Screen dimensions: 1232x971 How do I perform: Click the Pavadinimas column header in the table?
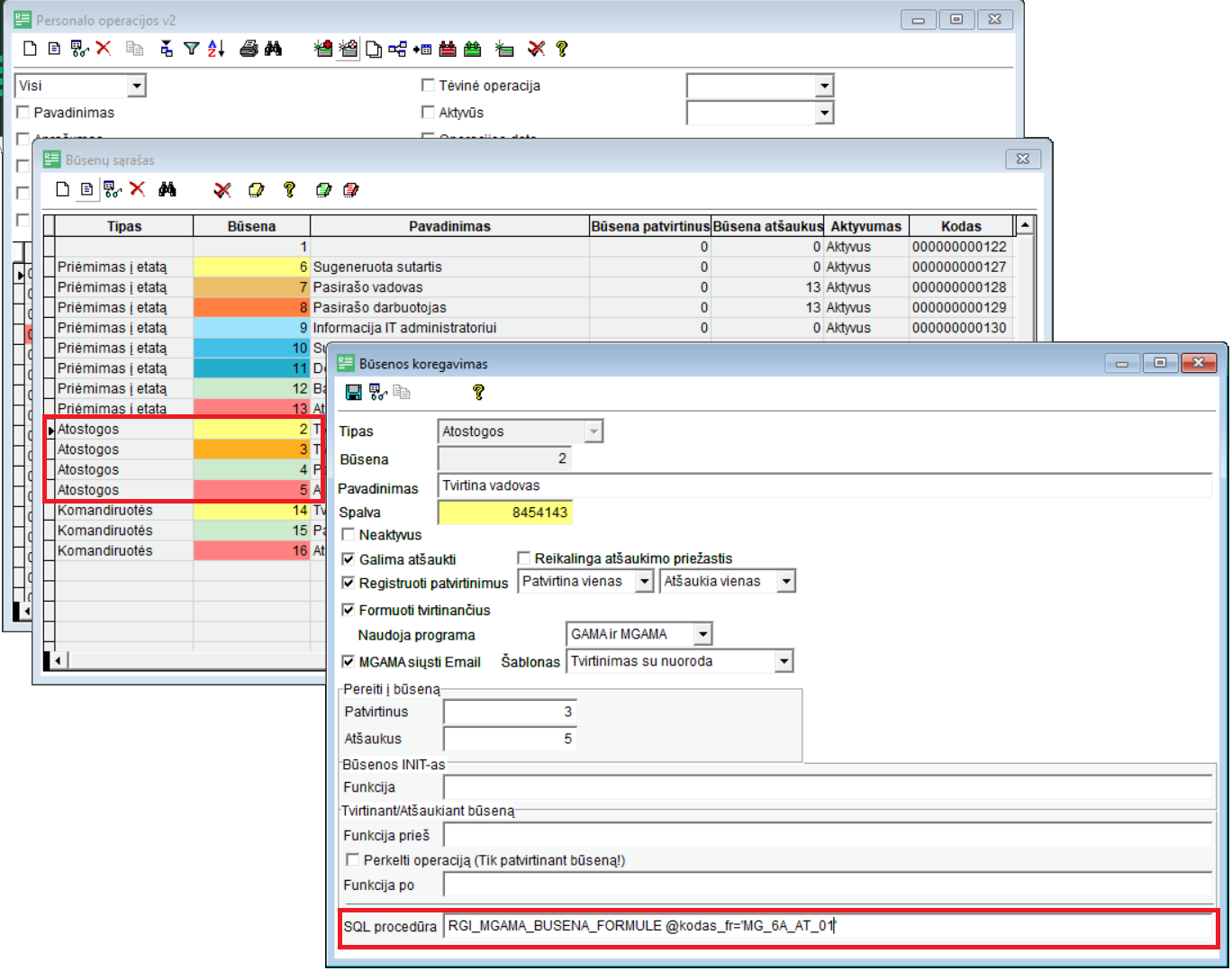[x=449, y=226]
